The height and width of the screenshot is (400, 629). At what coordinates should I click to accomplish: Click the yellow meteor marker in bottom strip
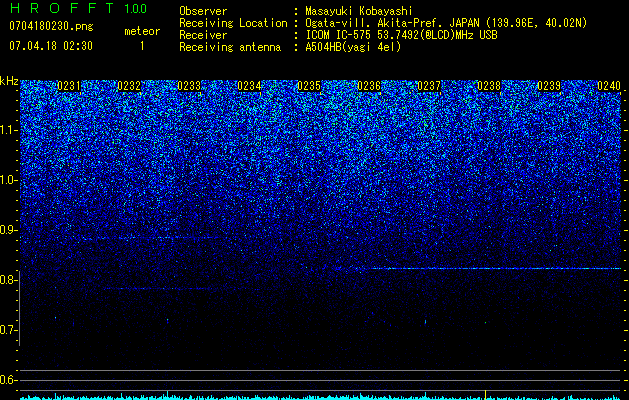click(485, 394)
